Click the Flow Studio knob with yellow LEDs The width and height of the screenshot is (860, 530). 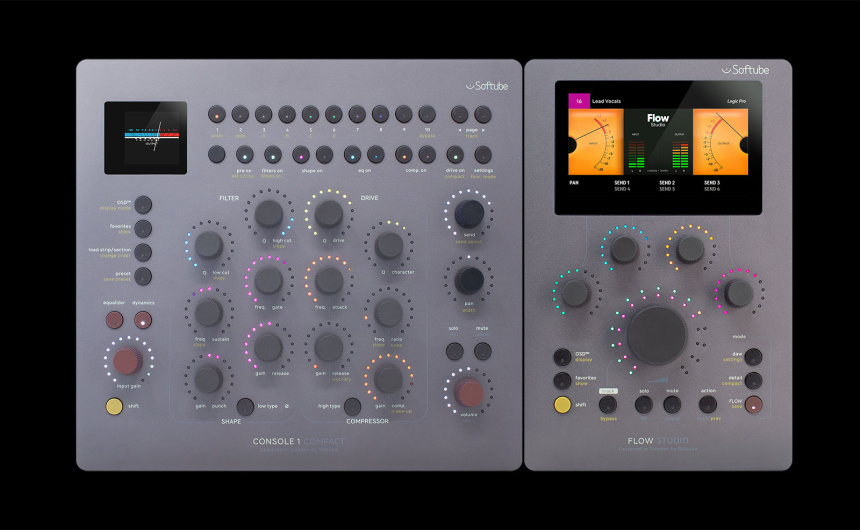coord(690,250)
